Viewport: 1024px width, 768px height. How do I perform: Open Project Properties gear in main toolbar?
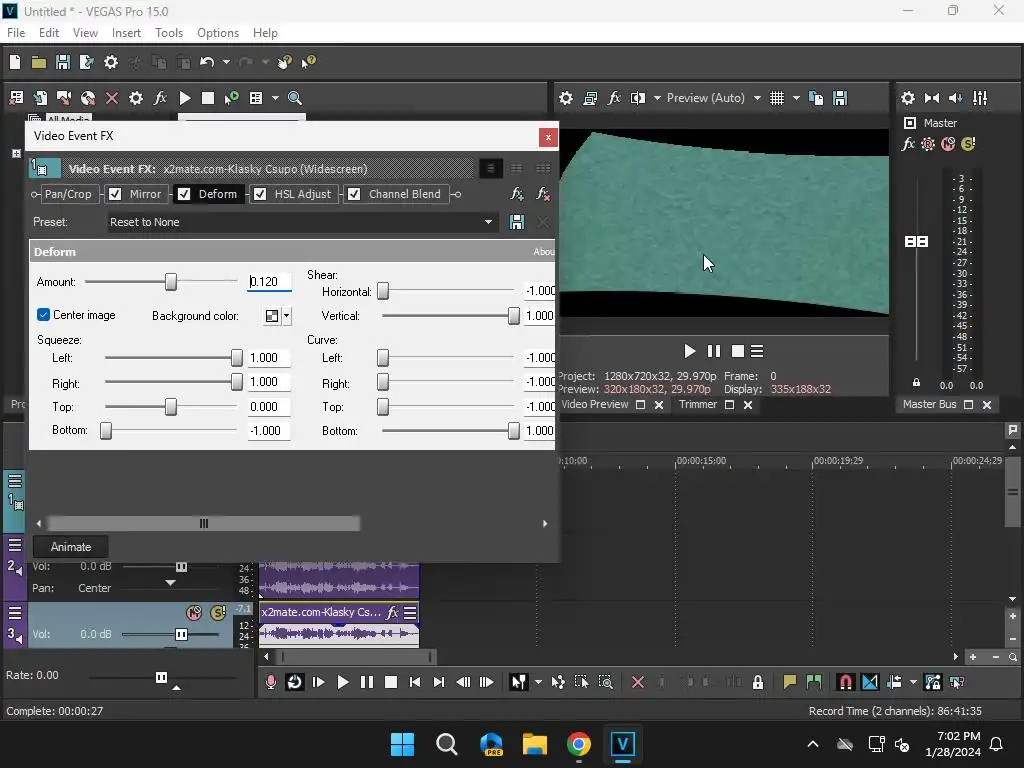pos(111,62)
